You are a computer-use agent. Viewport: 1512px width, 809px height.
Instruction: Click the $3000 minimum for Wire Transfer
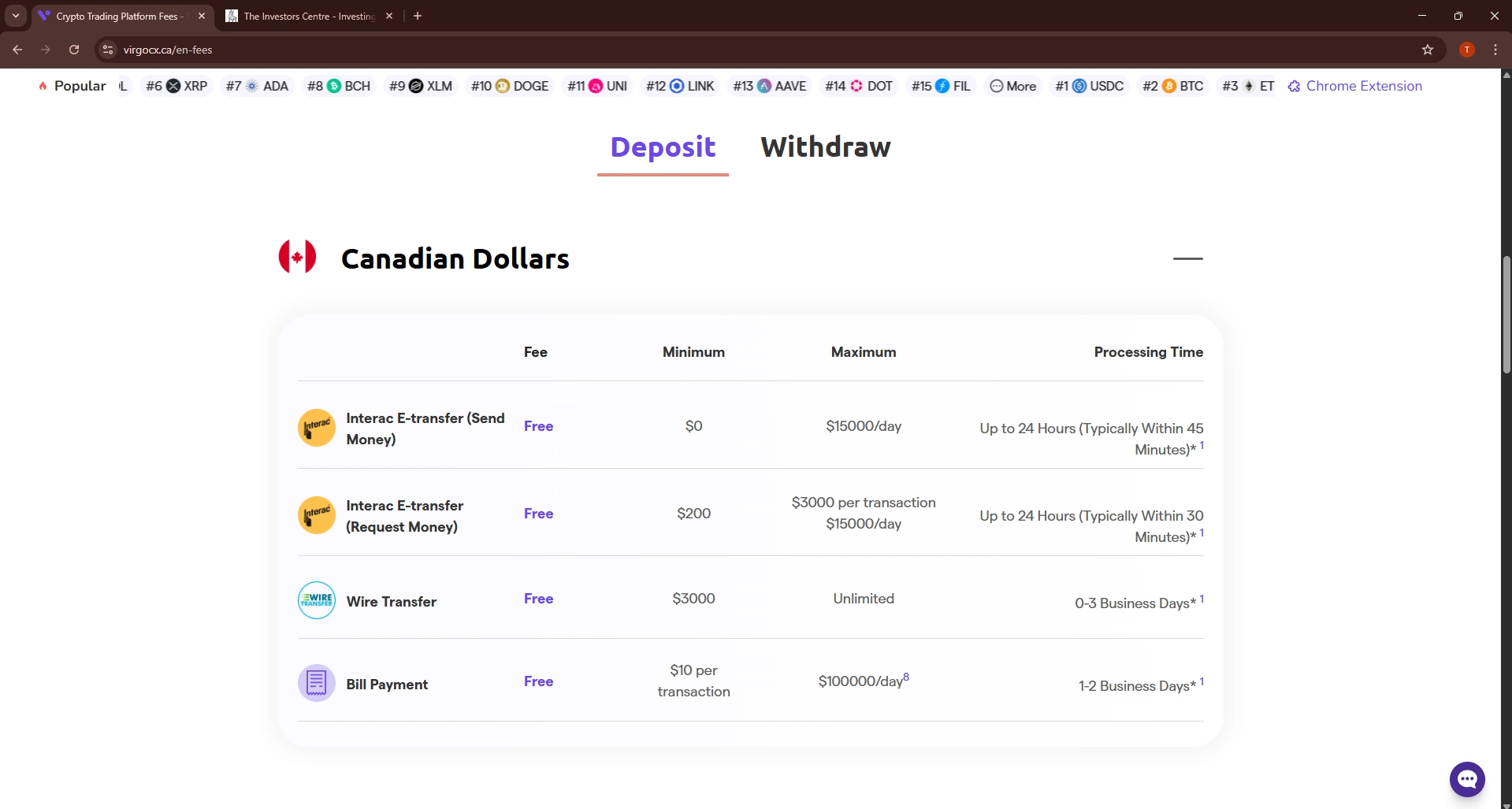point(693,599)
